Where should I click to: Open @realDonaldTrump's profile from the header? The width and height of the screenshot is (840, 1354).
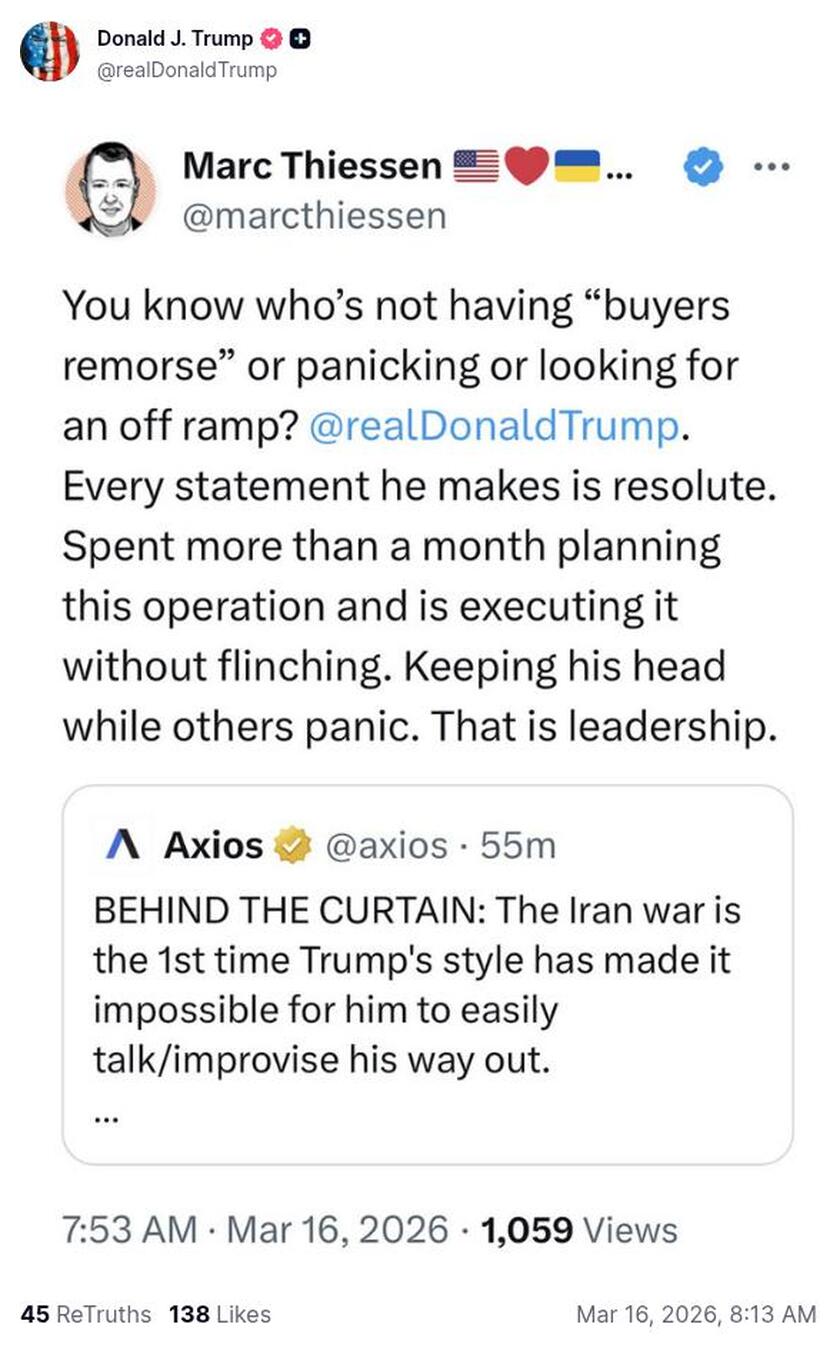pos(185,71)
